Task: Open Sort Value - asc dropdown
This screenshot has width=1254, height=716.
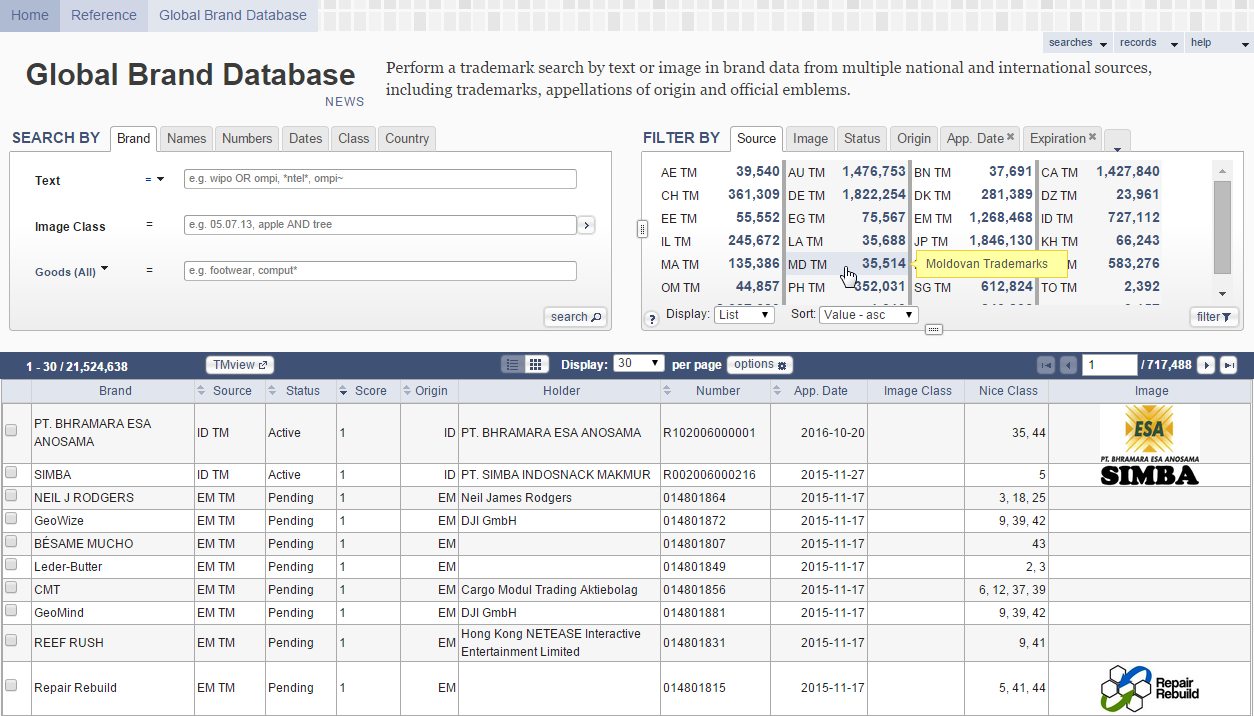Action: click(868, 314)
